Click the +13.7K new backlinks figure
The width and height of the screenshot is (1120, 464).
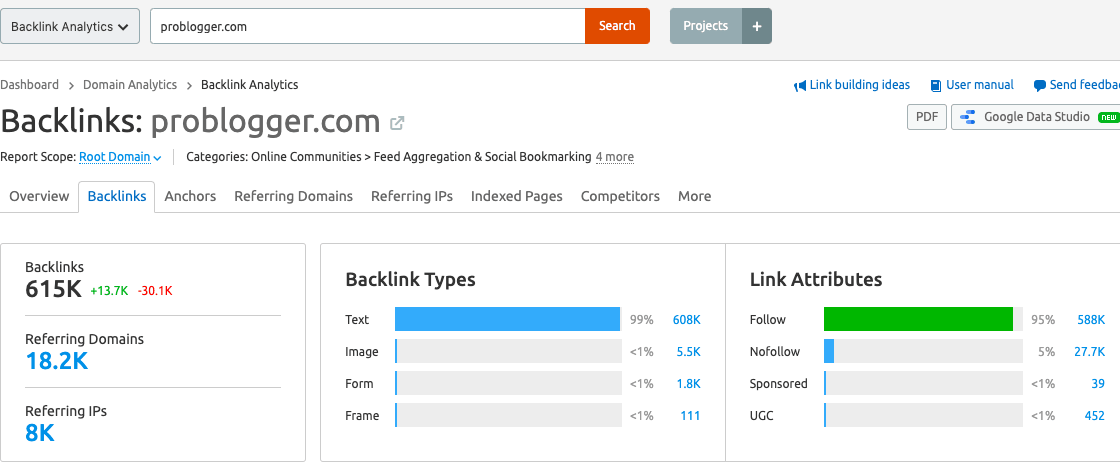point(109,291)
